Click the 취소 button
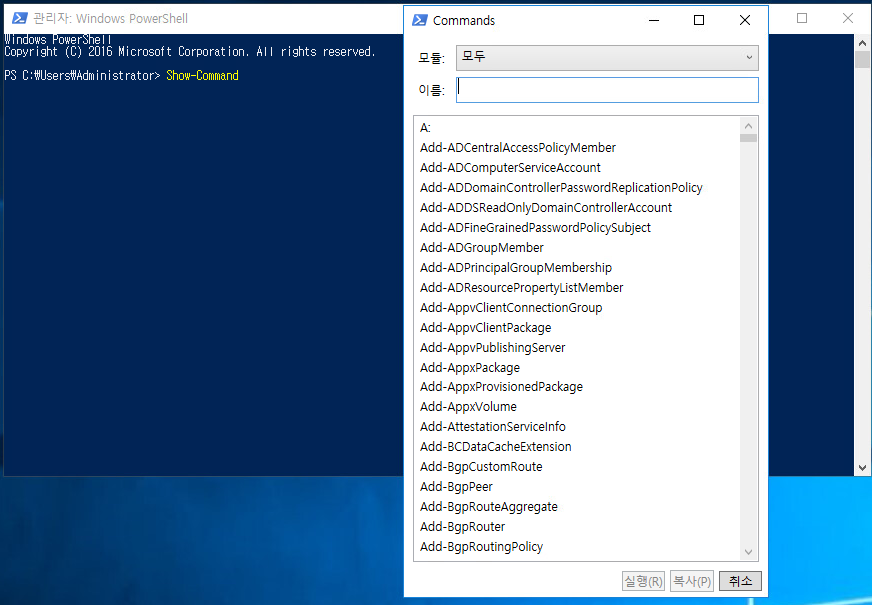 click(x=740, y=581)
